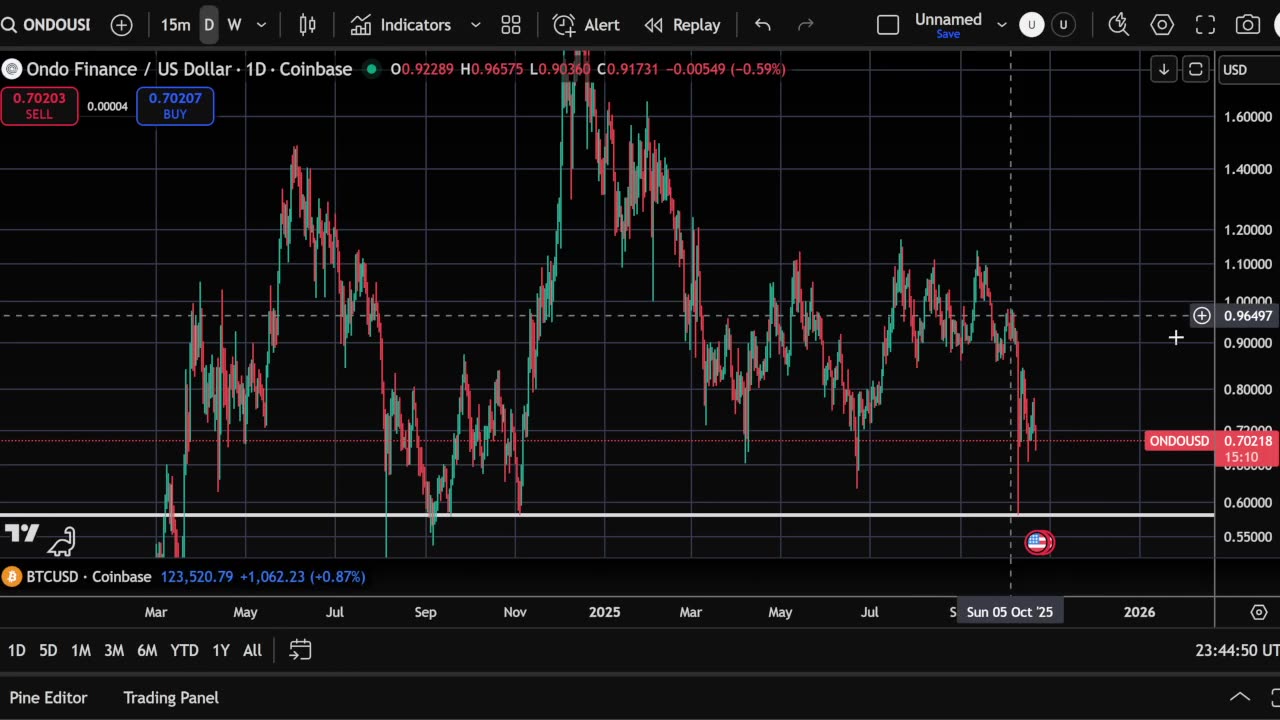Set the date range to 5D
The height and width of the screenshot is (720, 1280).
(48, 650)
